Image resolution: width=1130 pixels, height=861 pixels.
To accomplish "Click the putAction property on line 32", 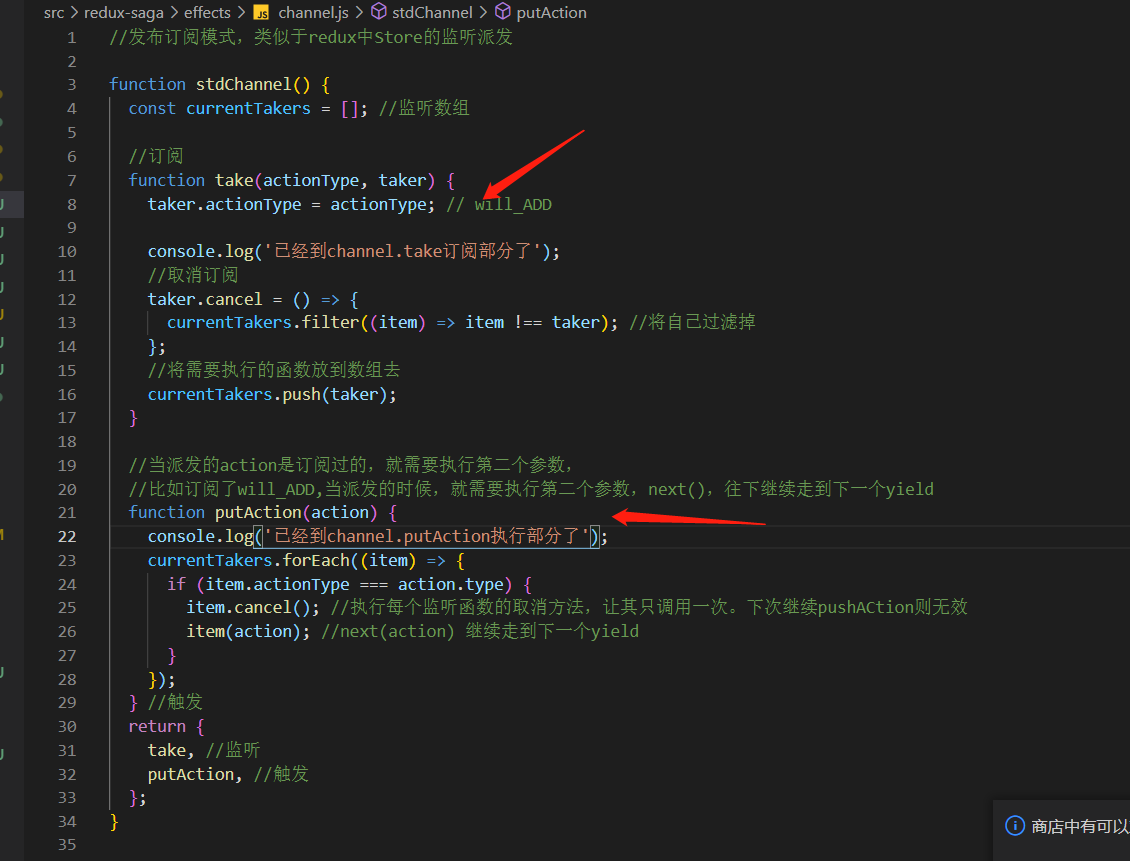I will (x=190, y=774).
